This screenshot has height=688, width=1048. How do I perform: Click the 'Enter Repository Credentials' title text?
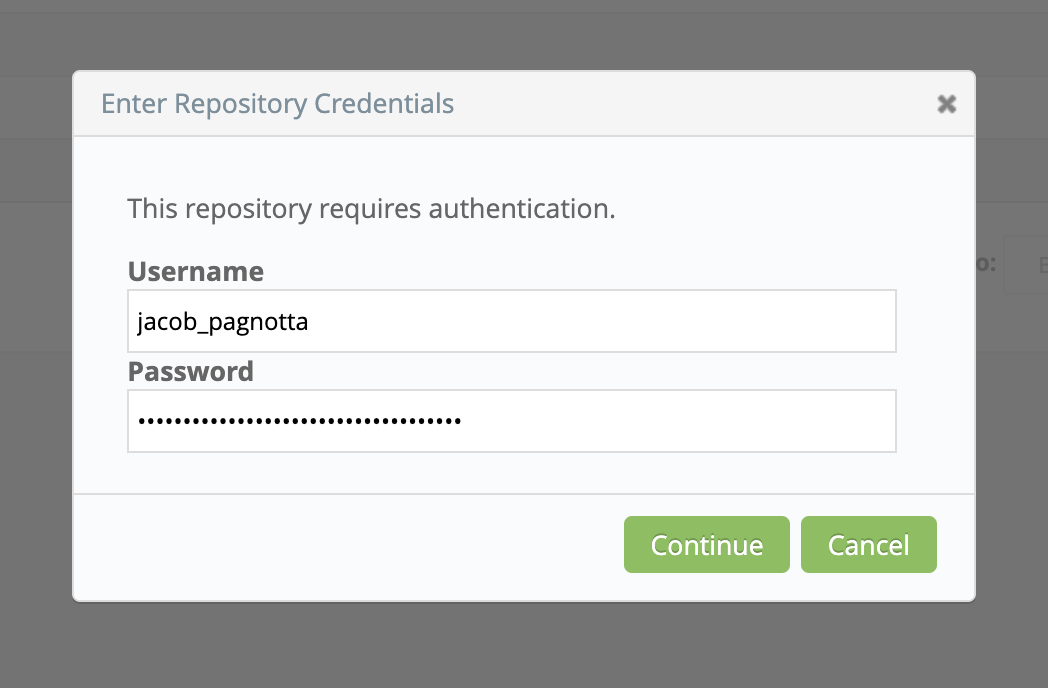pyautogui.click(x=278, y=104)
